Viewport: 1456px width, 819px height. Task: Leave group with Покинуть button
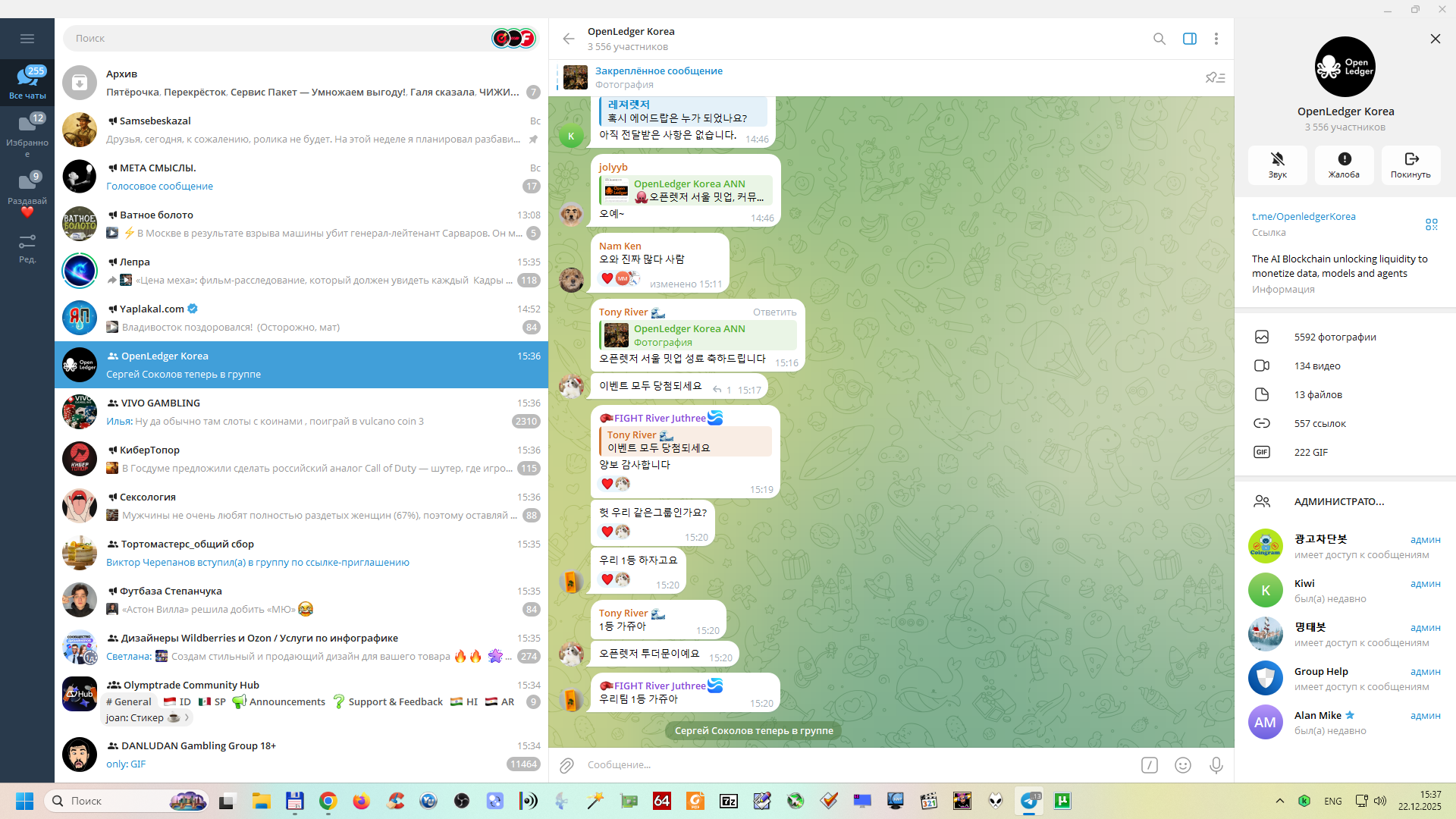pyautogui.click(x=1410, y=165)
